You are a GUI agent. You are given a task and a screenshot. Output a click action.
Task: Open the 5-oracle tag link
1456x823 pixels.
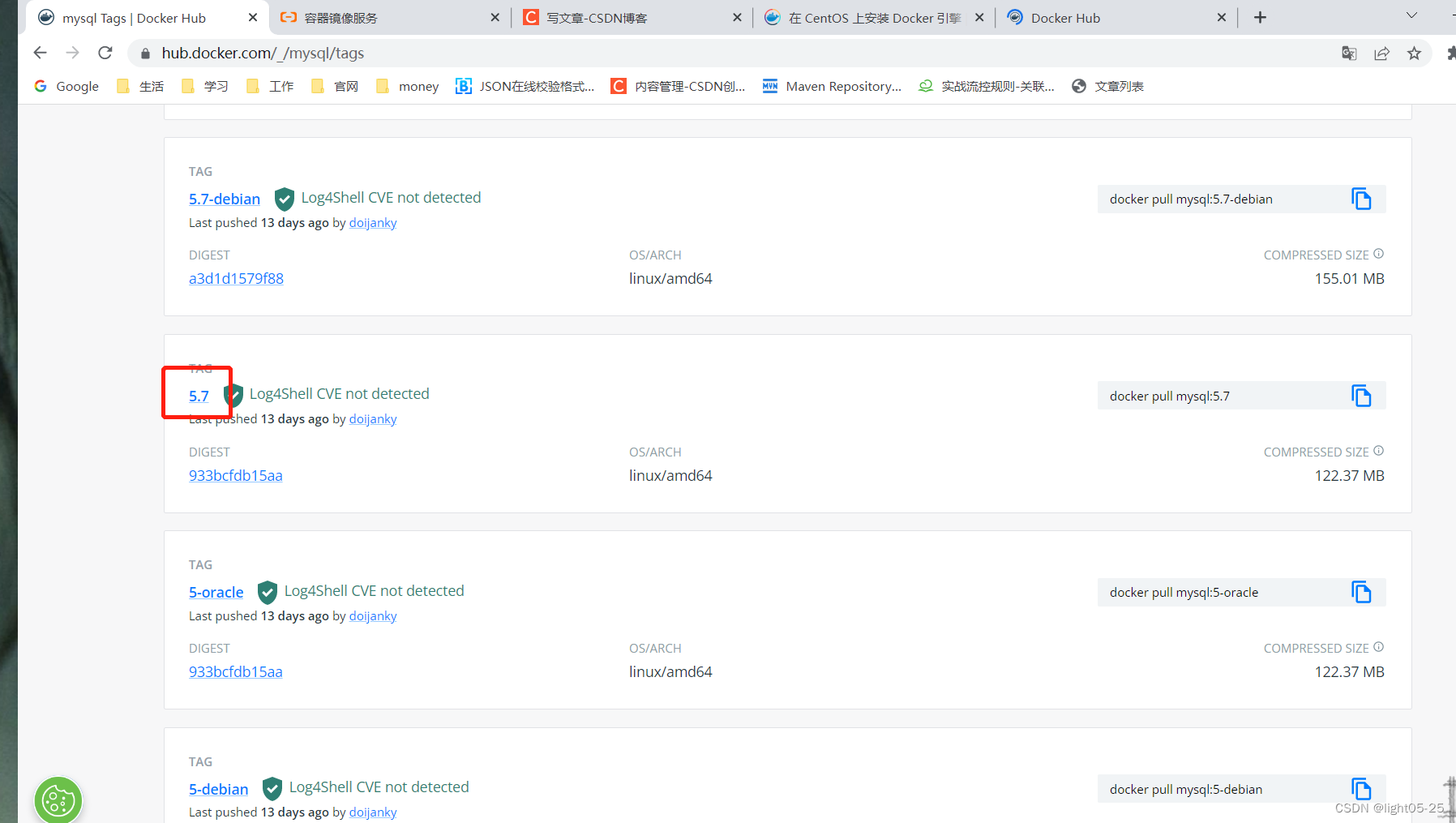click(x=216, y=592)
